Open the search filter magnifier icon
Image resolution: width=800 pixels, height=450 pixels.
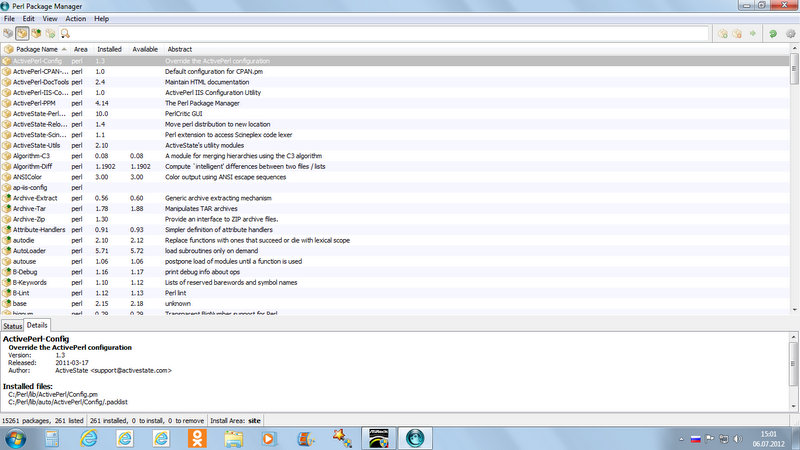pos(65,34)
